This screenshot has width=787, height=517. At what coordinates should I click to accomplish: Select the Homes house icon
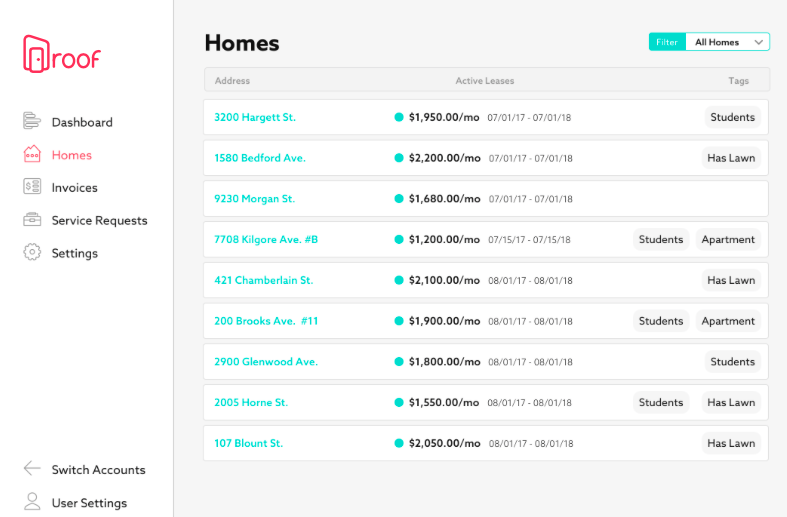32,154
